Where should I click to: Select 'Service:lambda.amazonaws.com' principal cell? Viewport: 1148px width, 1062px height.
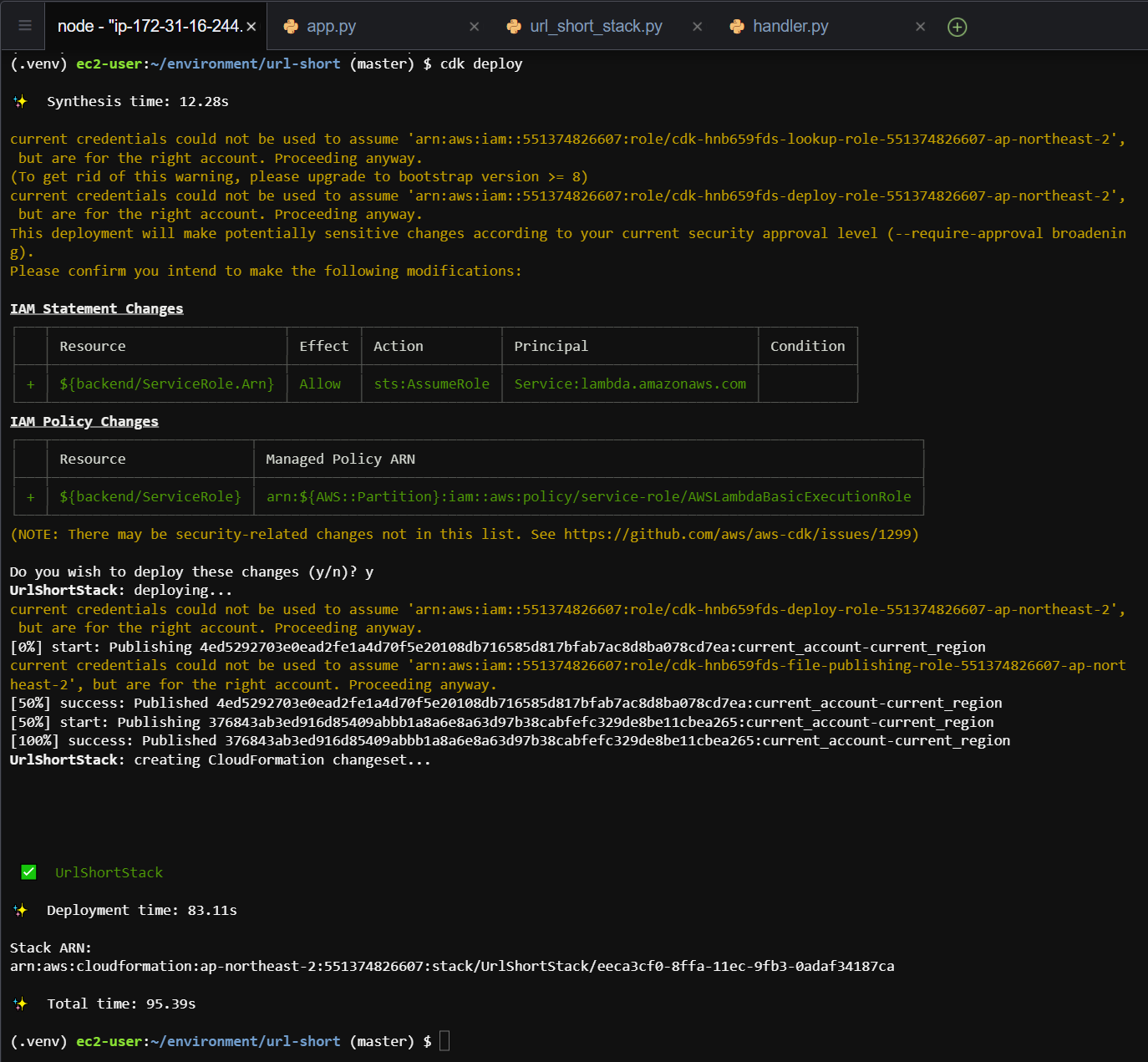(x=630, y=384)
